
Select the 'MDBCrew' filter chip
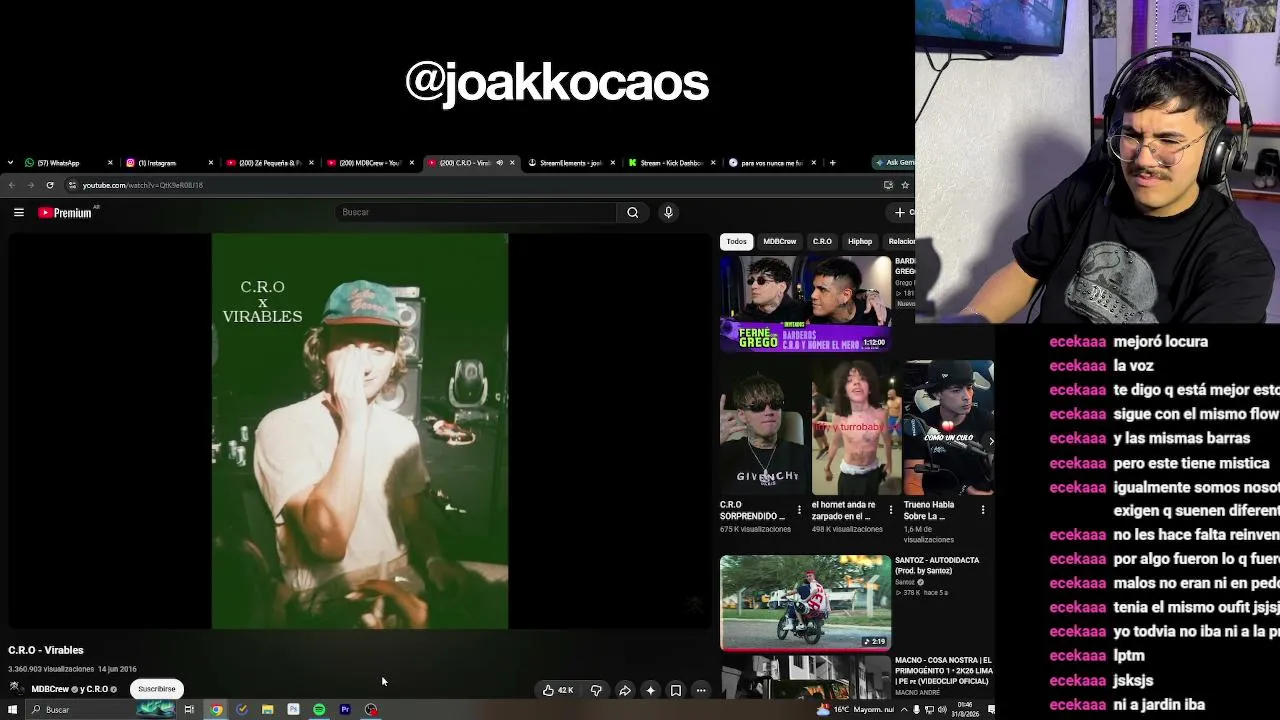780,241
